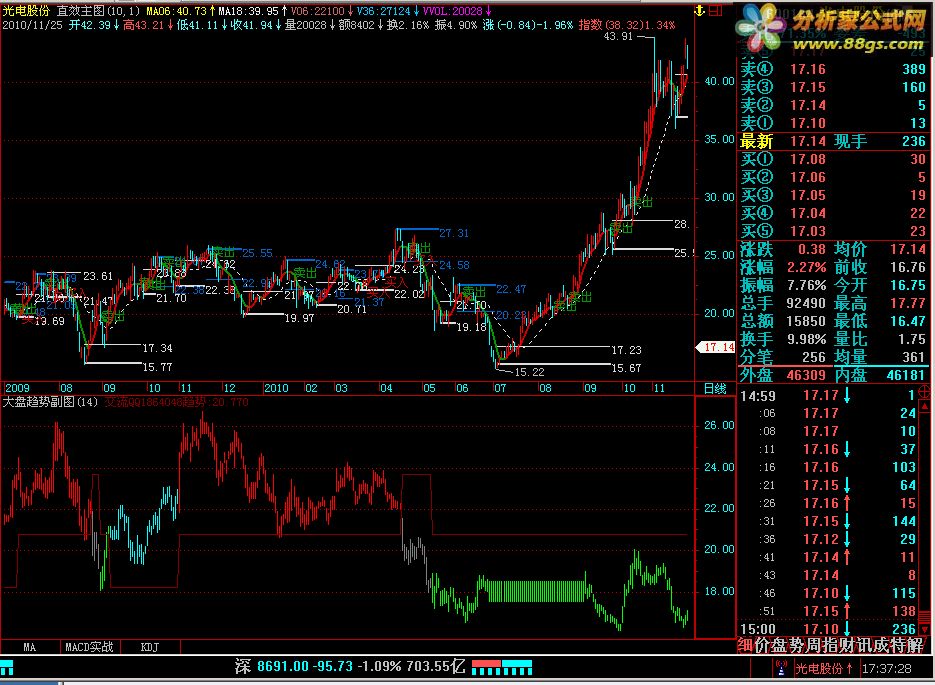Click the yellow anchor icon above the chart
Viewport: 935px width, 685px height.
coord(699,10)
